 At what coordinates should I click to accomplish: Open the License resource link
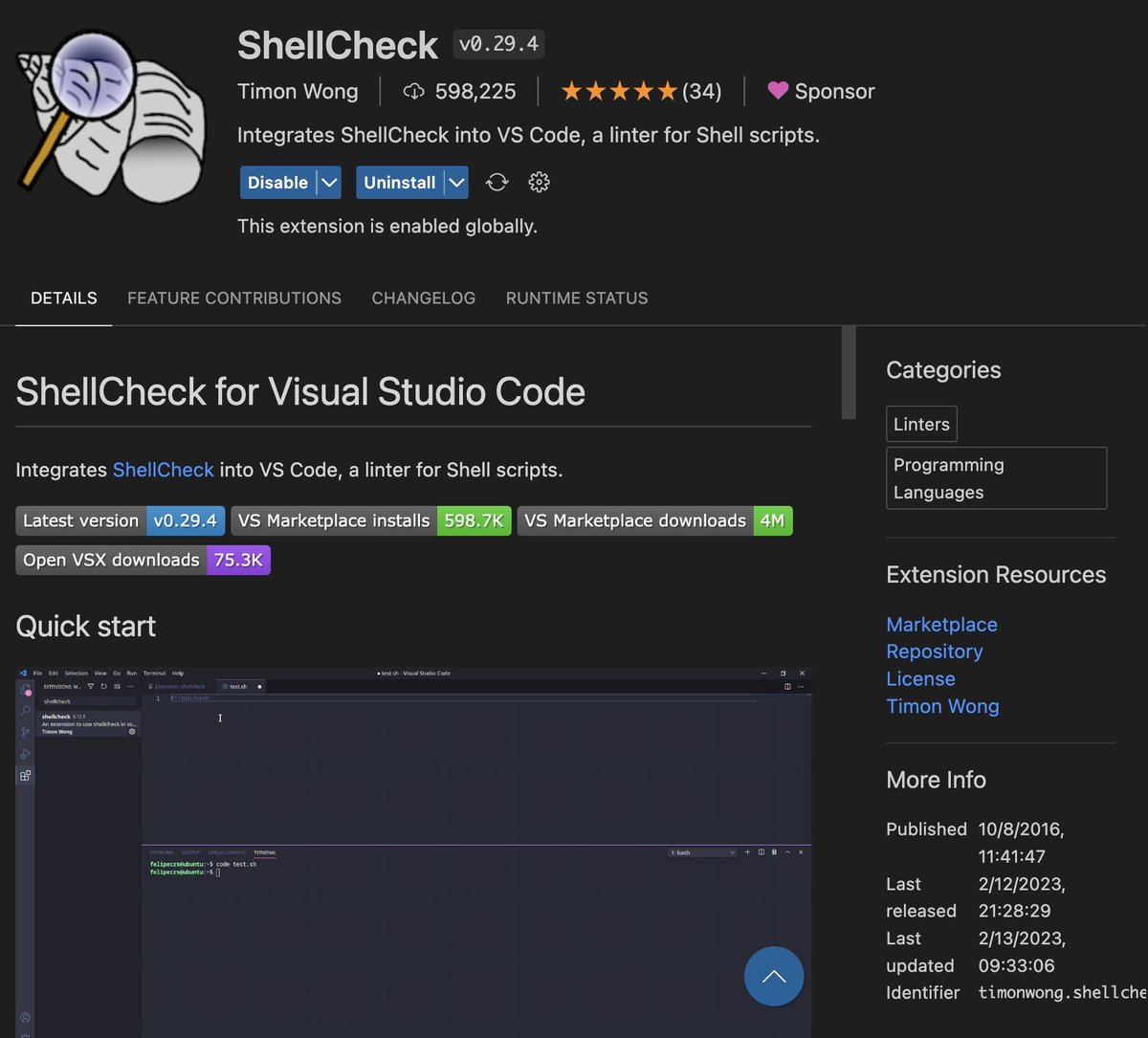click(920, 679)
